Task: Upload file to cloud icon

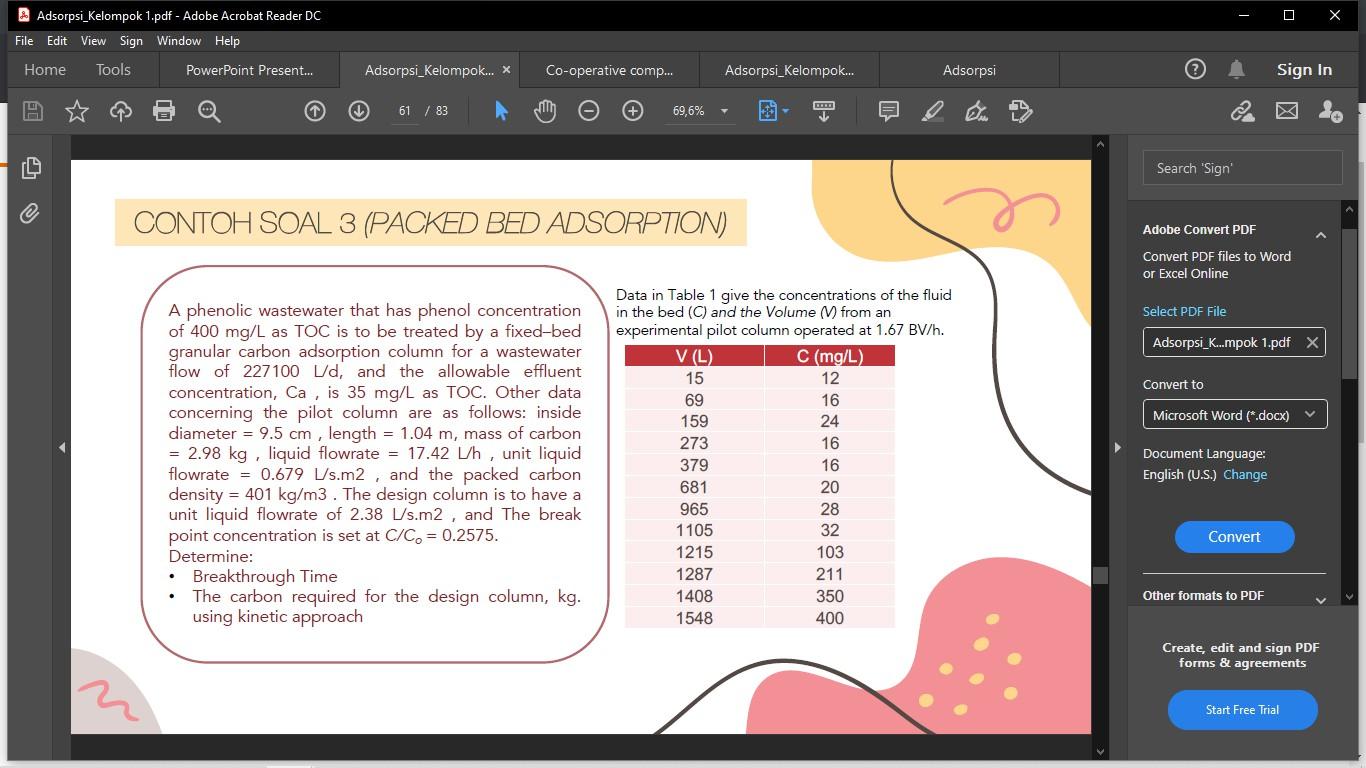Action: 121,111
